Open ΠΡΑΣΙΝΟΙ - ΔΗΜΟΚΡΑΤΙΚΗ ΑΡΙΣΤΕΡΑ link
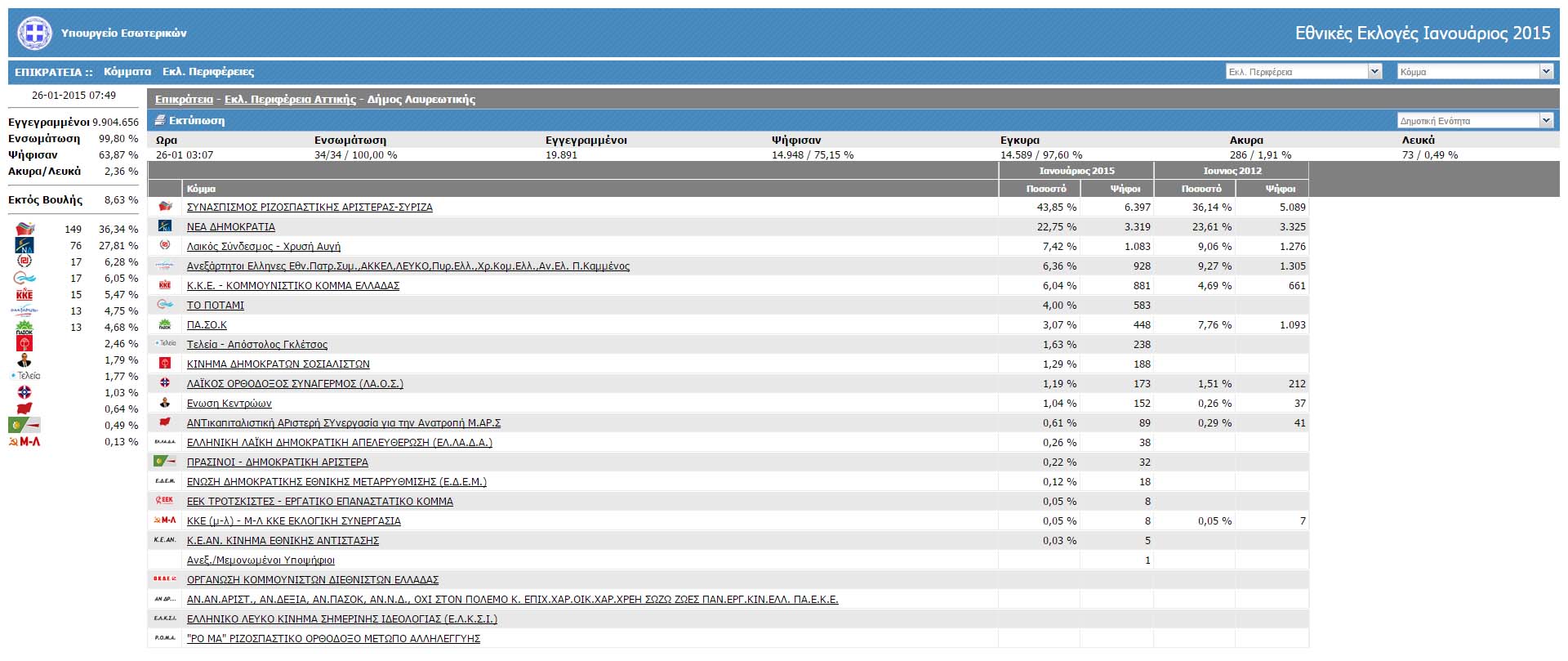The height and width of the screenshot is (661, 1568). click(278, 462)
